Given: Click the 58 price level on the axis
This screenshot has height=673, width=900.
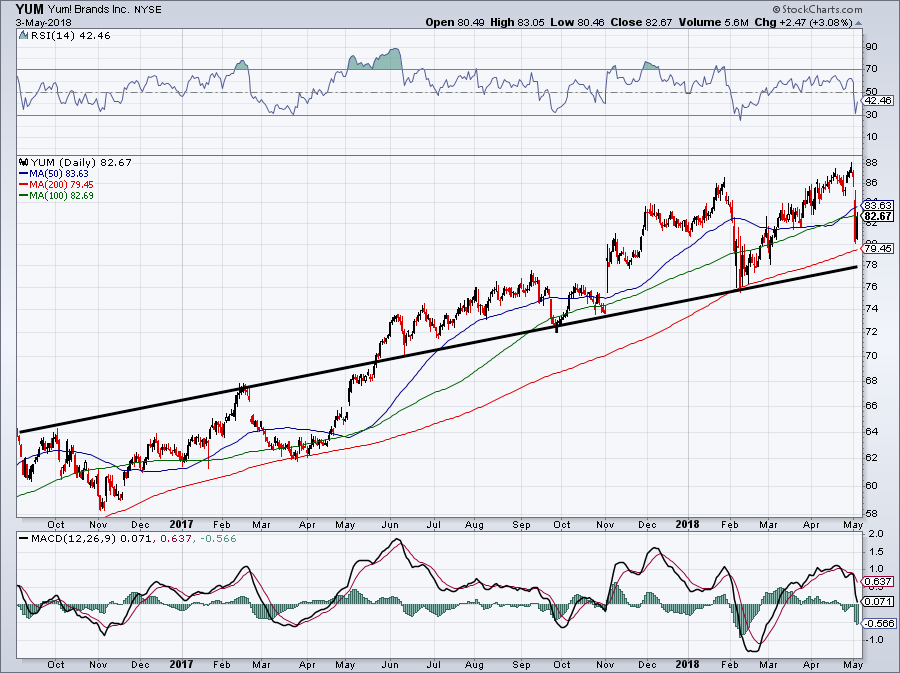Looking at the screenshot, I should [x=871, y=513].
